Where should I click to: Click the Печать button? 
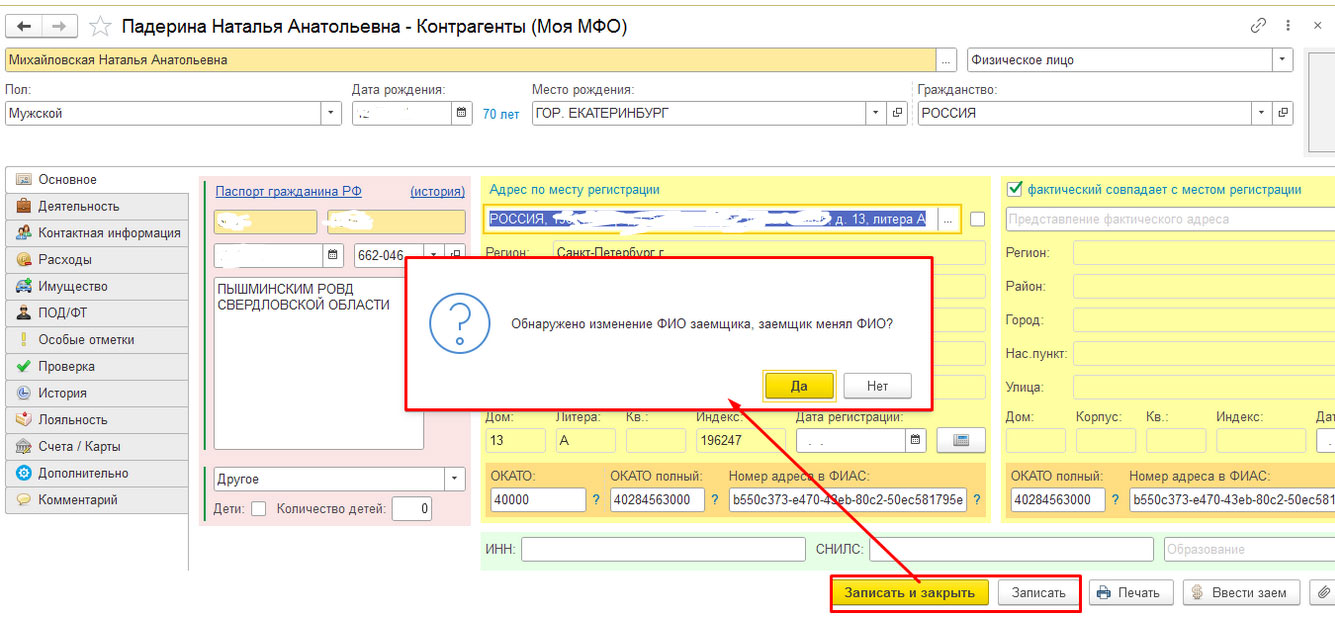click(1130, 592)
